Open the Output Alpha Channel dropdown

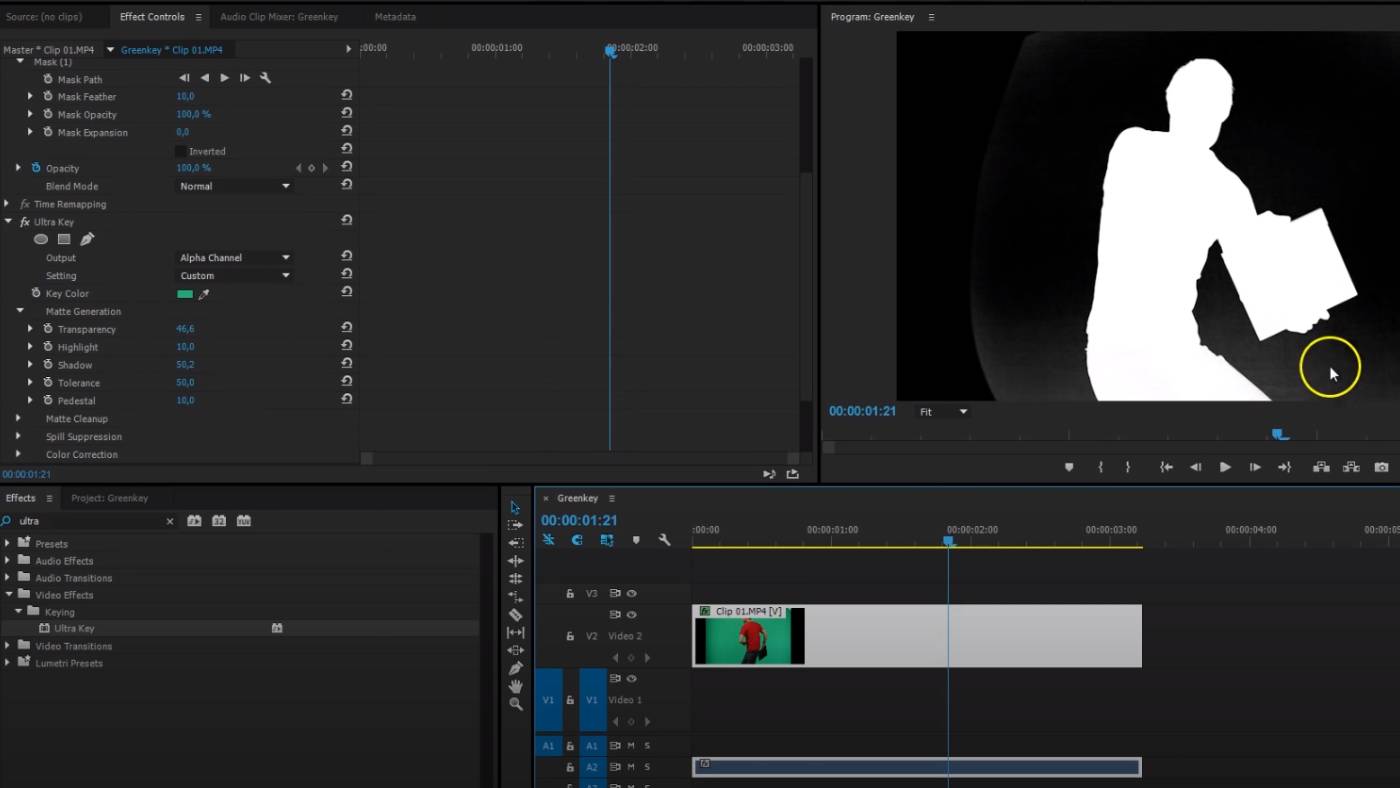pyautogui.click(x=235, y=258)
